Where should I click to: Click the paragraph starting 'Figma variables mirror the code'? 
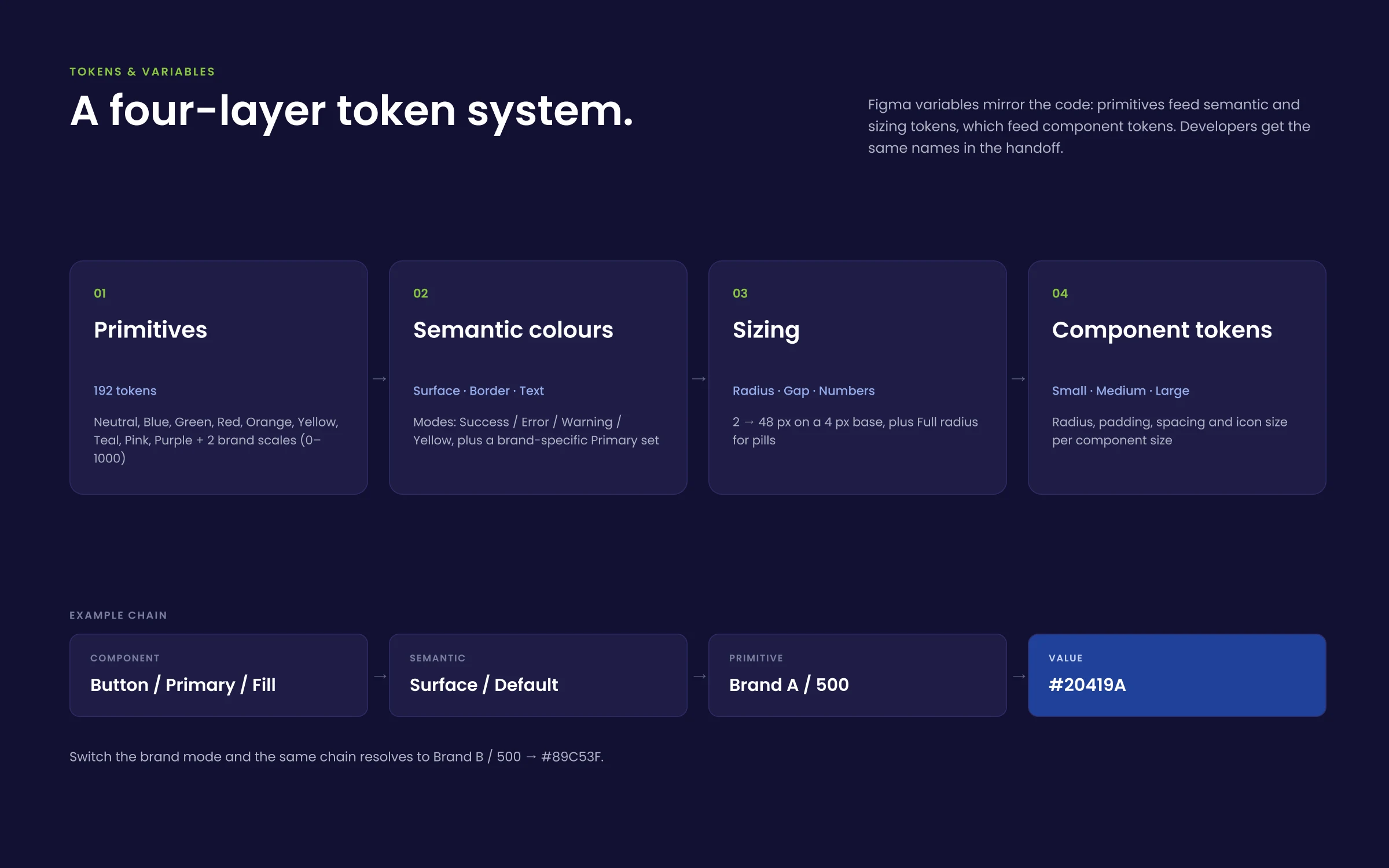(1089, 126)
